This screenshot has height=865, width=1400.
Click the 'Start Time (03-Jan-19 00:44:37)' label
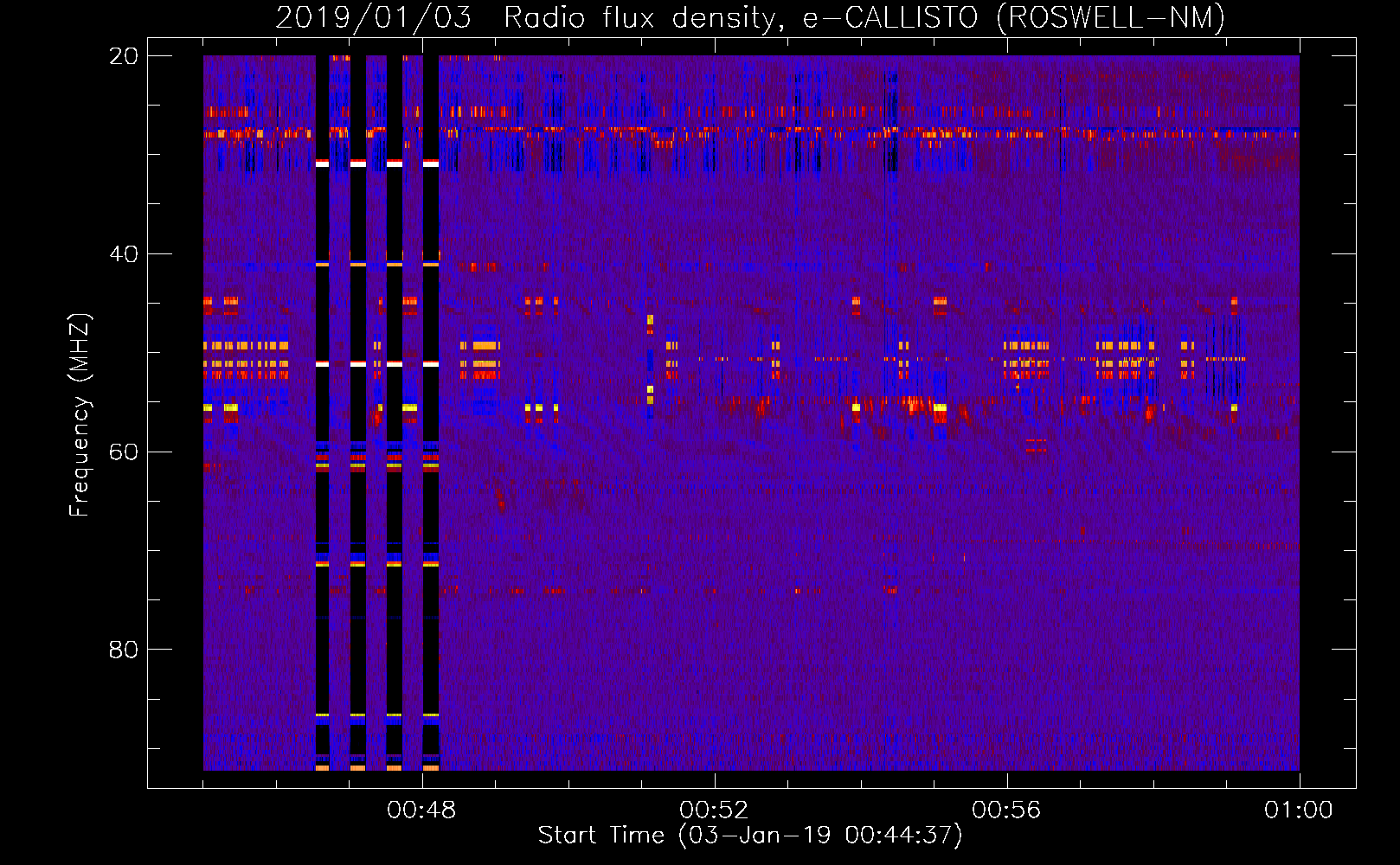pyautogui.click(x=750, y=836)
